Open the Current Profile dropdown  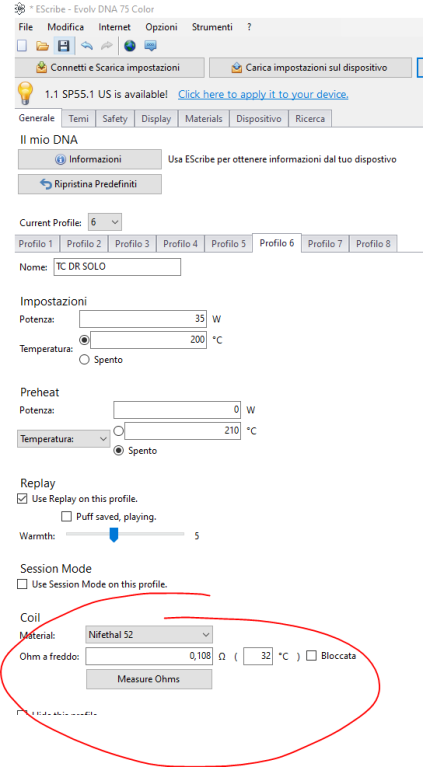(105, 222)
